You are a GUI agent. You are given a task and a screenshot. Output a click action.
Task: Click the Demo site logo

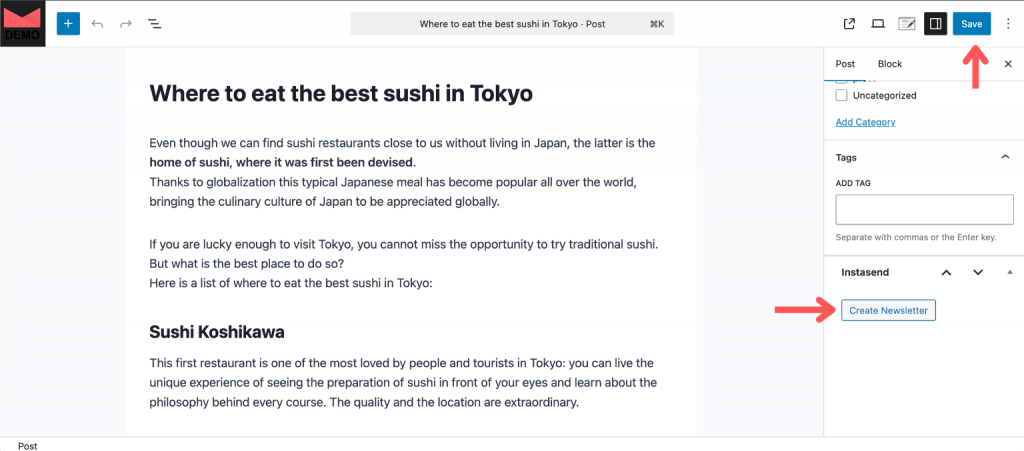point(22,23)
